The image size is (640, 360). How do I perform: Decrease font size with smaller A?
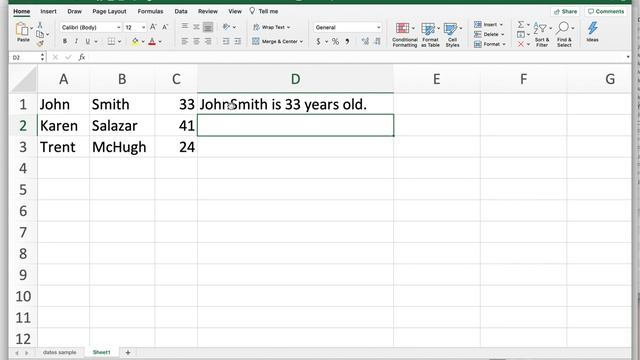(x=165, y=27)
